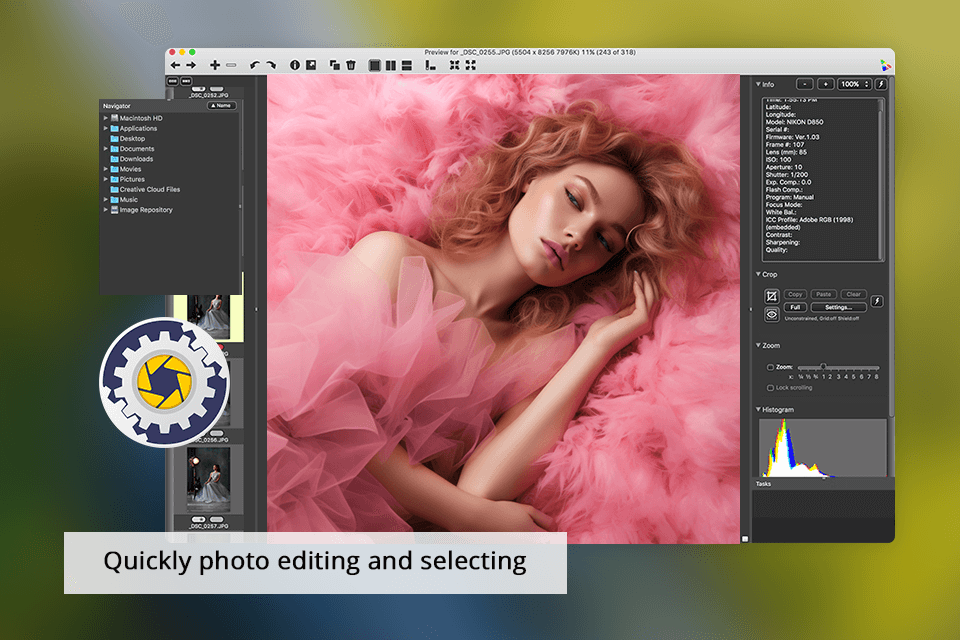Adjust the Zoom slider handle

click(x=823, y=366)
